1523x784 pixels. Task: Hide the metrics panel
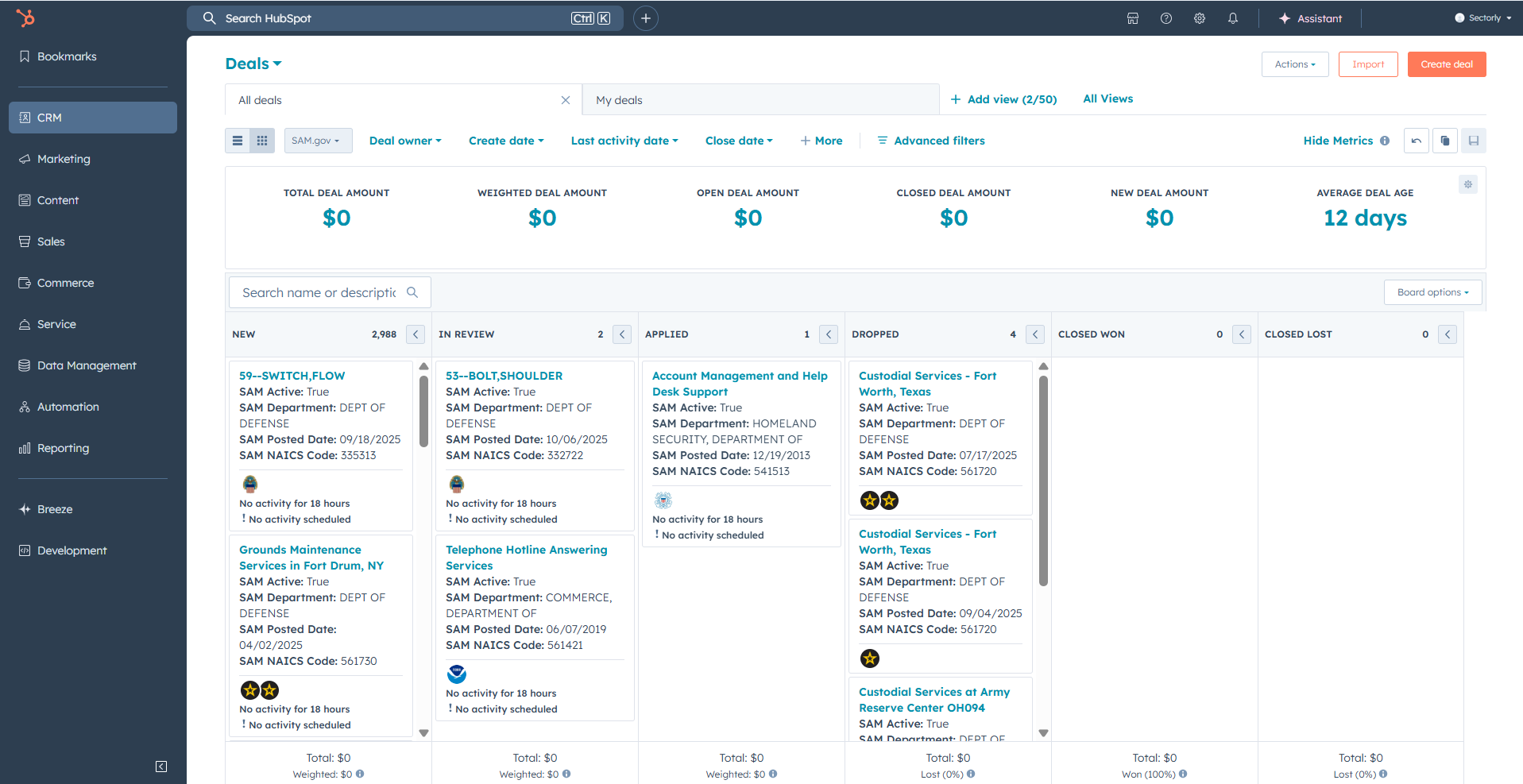click(x=1338, y=141)
